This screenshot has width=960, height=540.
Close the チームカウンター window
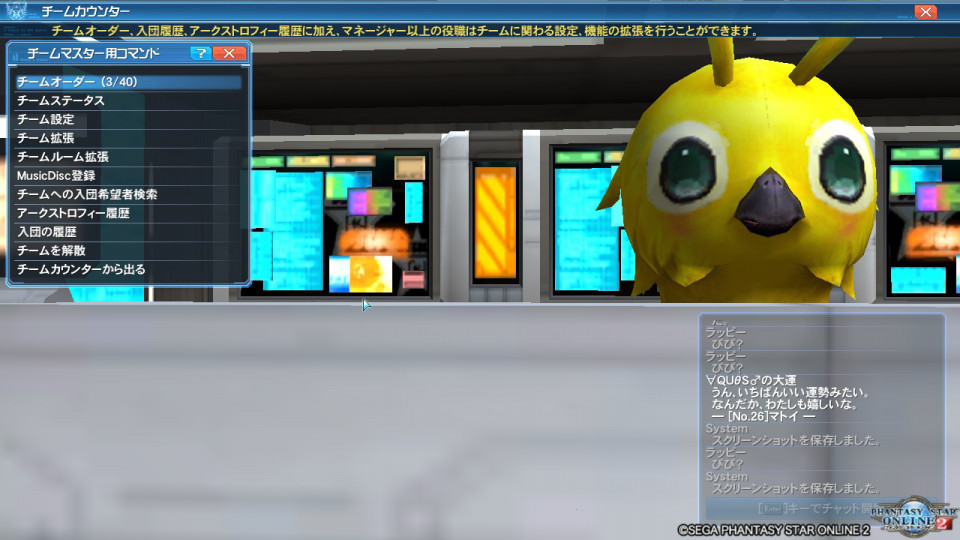(x=925, y=12)
